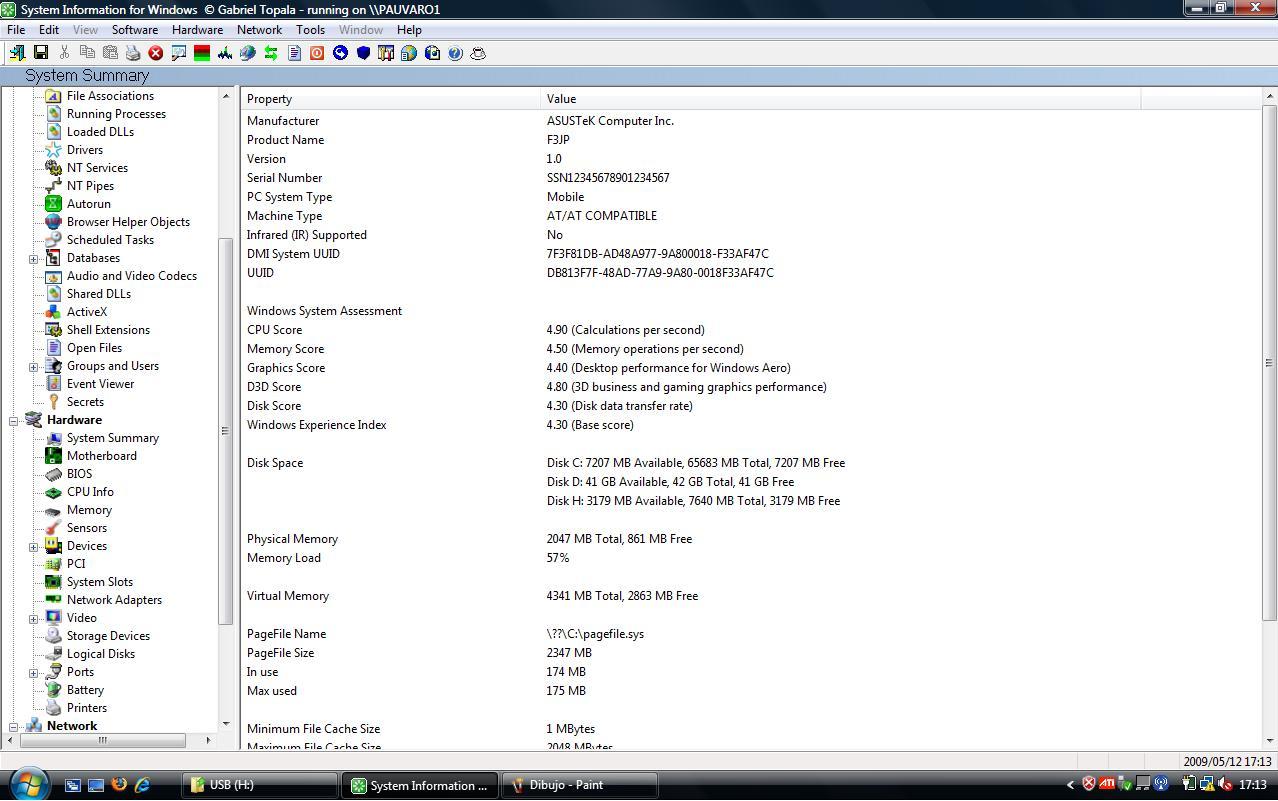1278x801 pixels.
Task: Click the blue camera document toolbar icon
Action: click(432, 53)
